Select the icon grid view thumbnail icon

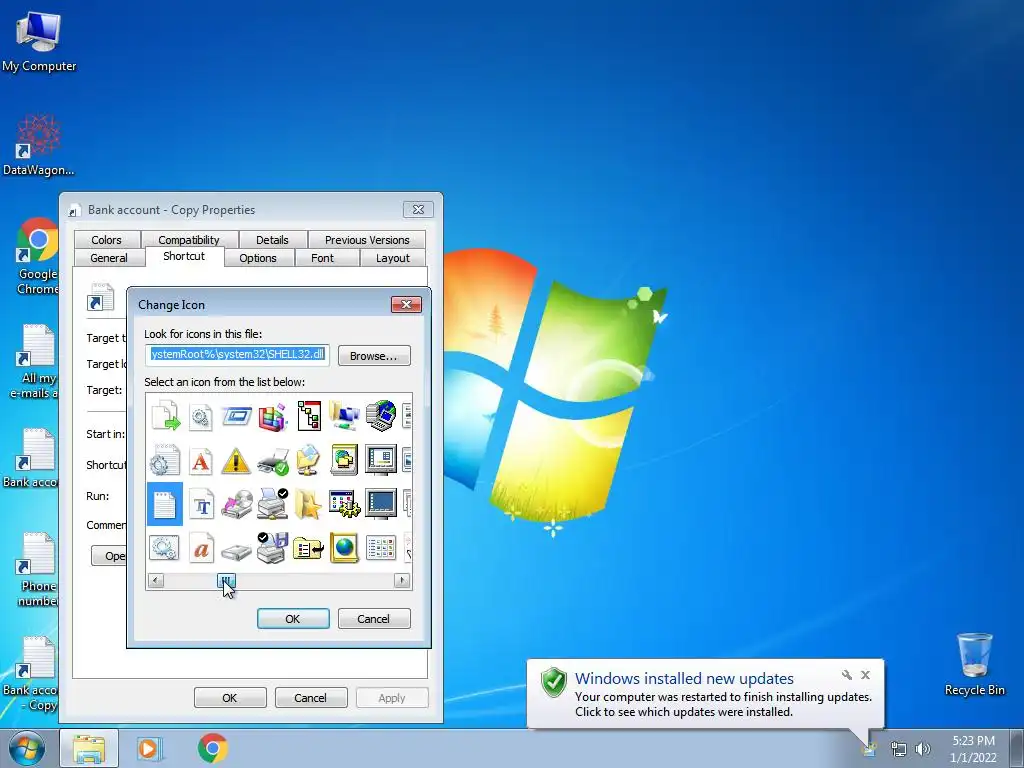[x=381, y=548]
